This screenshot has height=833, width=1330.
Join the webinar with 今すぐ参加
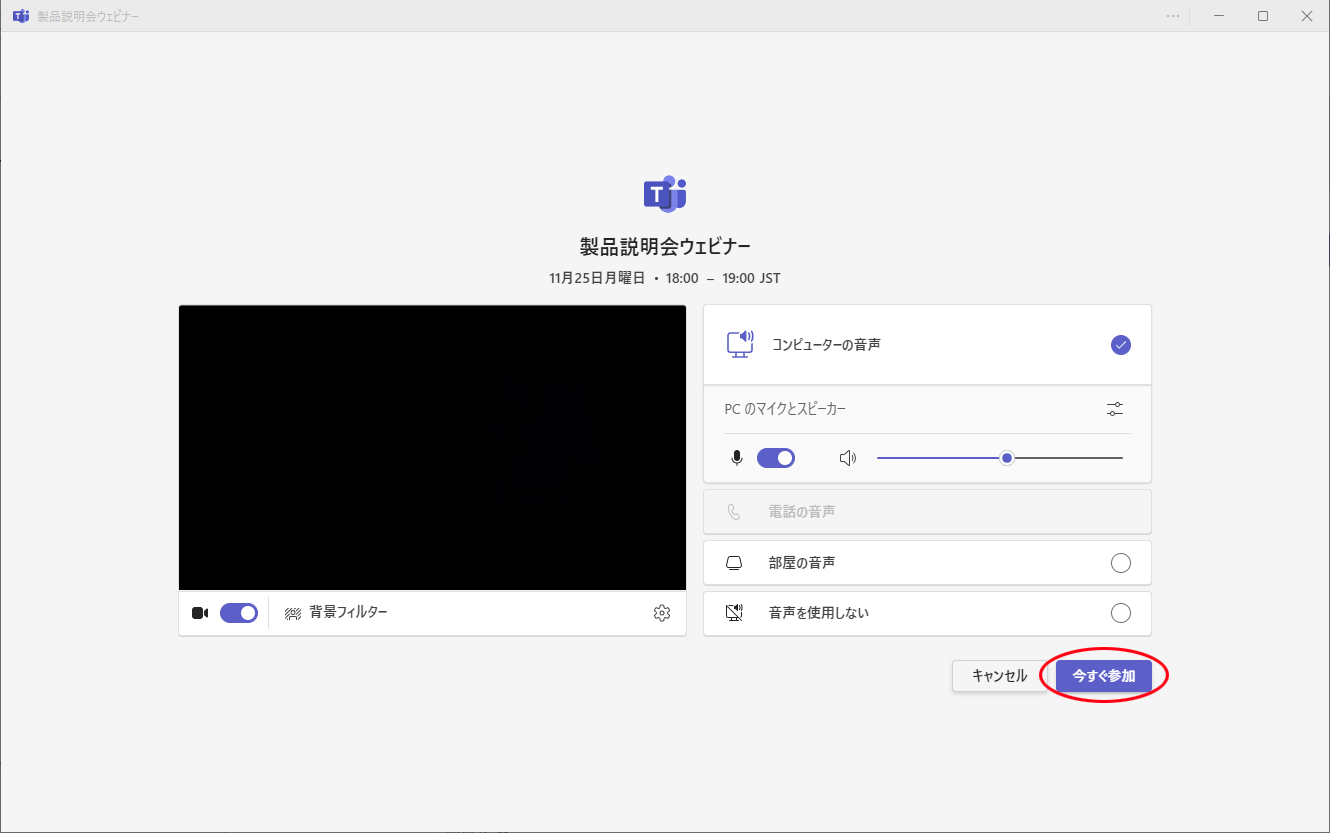[x=1103, y=675]
